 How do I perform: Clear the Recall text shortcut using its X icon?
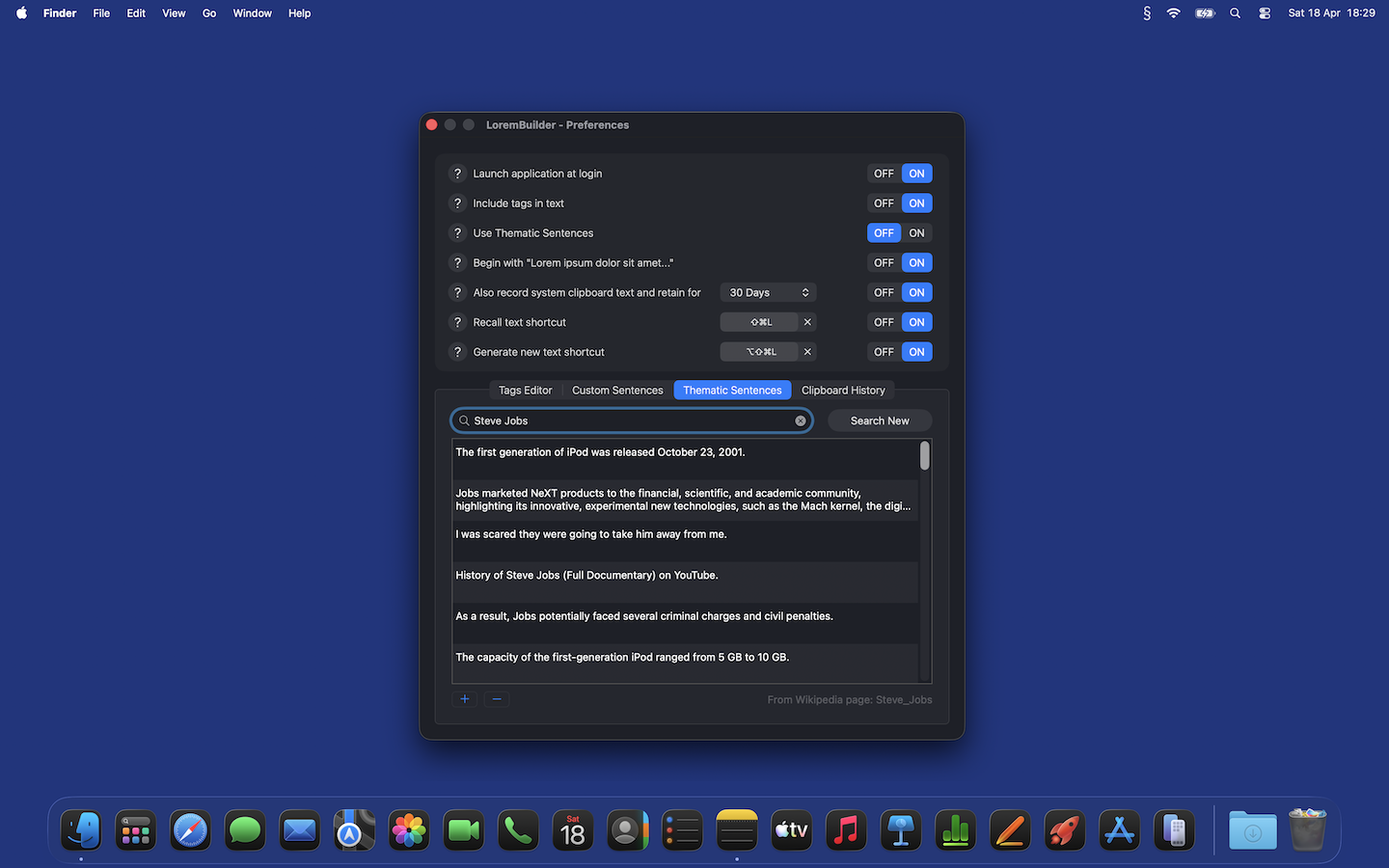(807, 322)
